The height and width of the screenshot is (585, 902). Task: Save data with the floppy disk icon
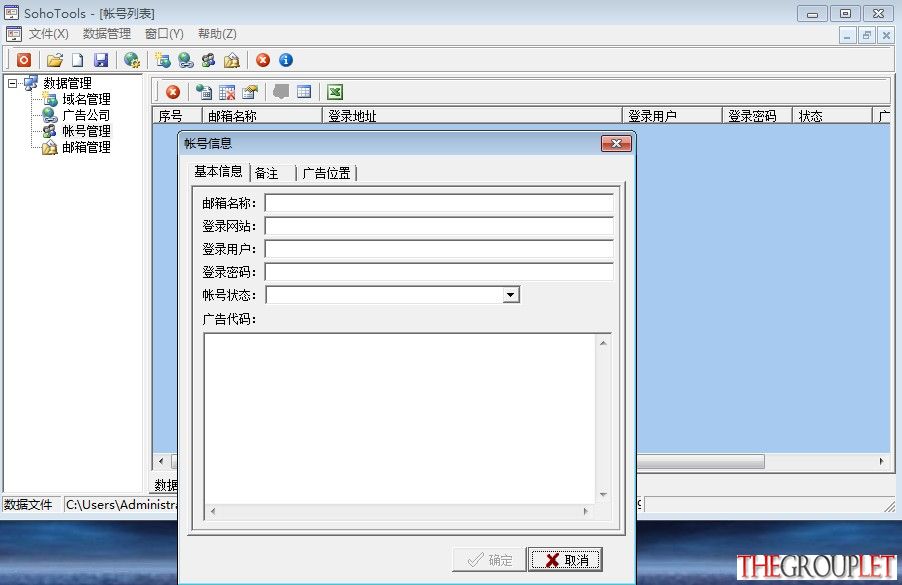101,60
